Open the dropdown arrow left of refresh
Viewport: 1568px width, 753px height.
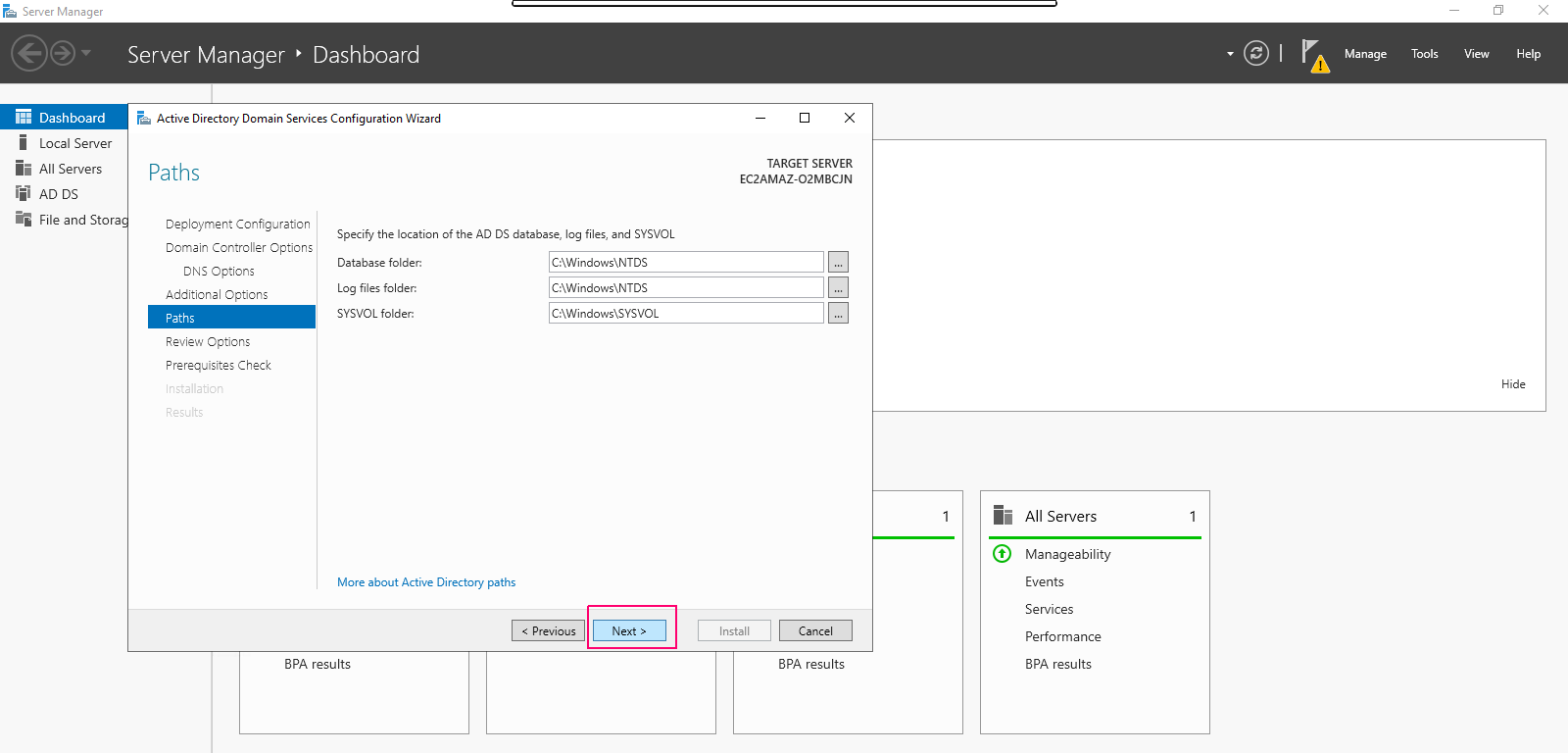pyautogui.click(x=1230, y=54)
